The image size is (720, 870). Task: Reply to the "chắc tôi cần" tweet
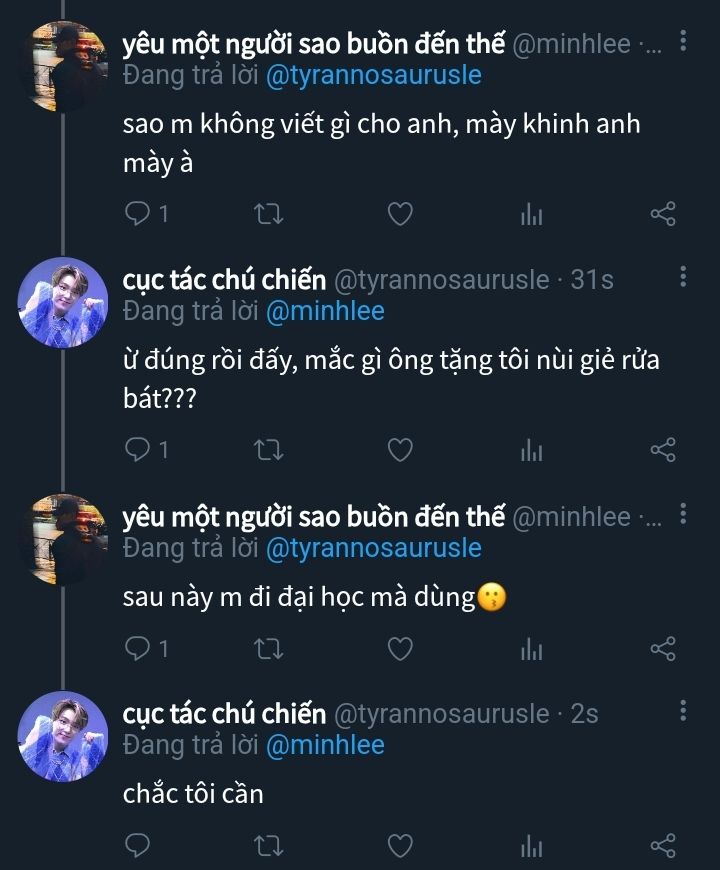139,846
